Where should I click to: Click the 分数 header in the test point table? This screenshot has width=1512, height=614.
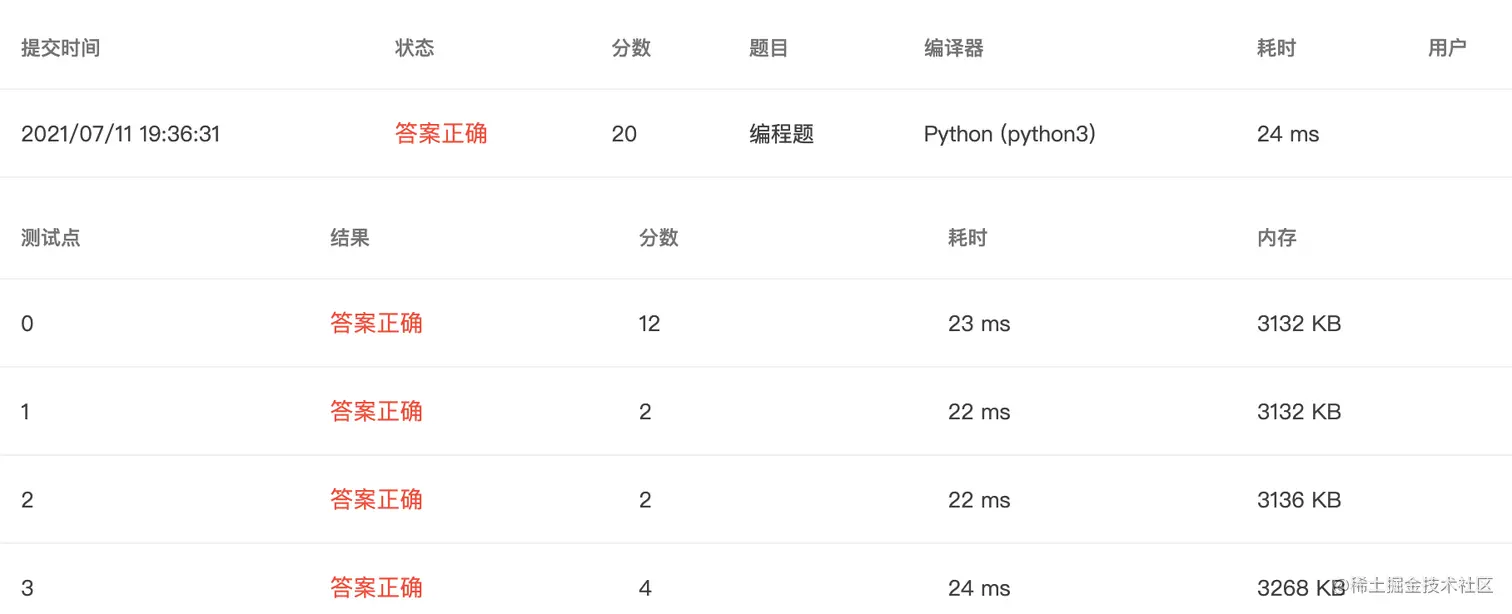point(659,238)
